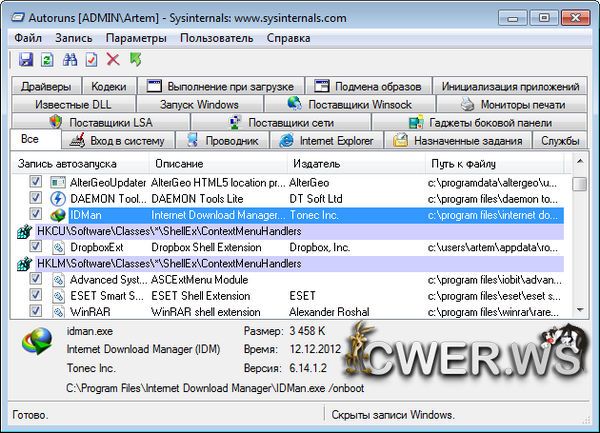Viewport: 600px width, 433px height.
Task: Click the Refresh toolbar icon
Action: click(48, 61)
